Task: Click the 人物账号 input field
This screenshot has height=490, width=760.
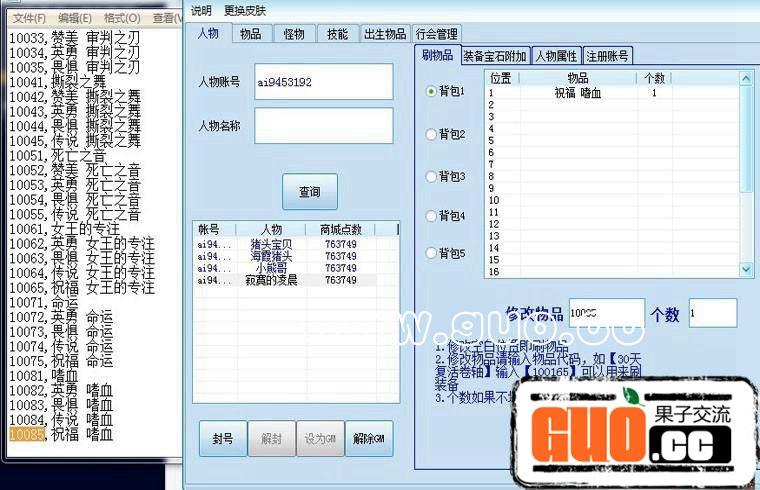Action: (x=323, y=82)
